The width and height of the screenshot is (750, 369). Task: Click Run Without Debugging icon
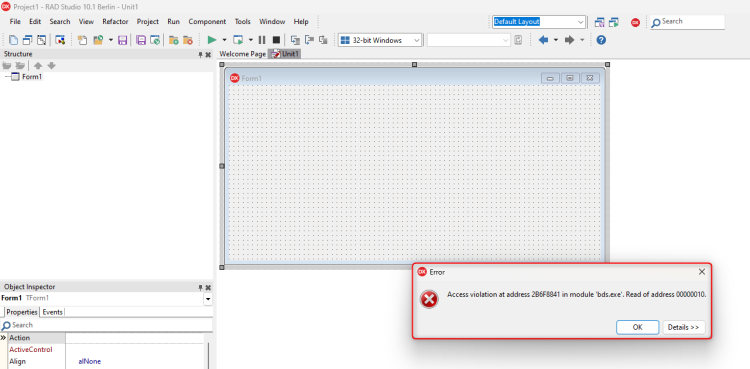click(x=238, y=40)
